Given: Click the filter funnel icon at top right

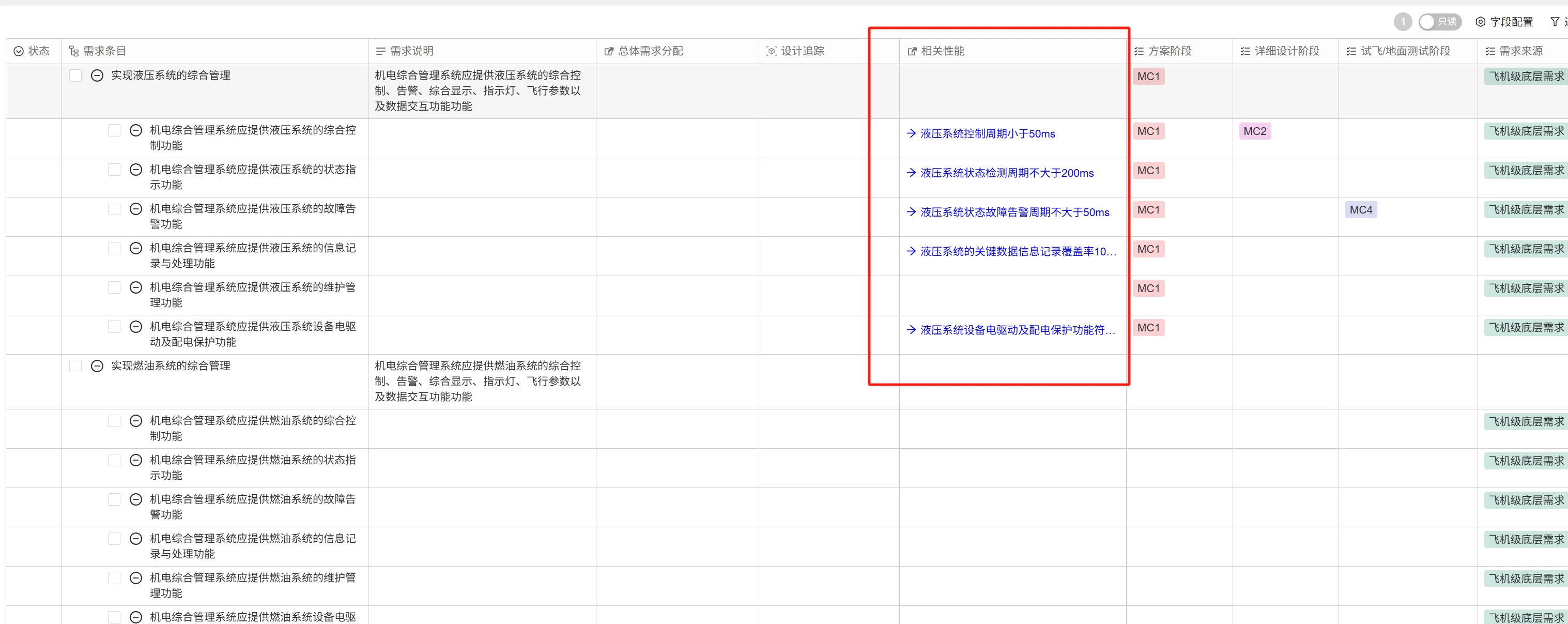Looking at the screenshot, I should (1555, 22).
